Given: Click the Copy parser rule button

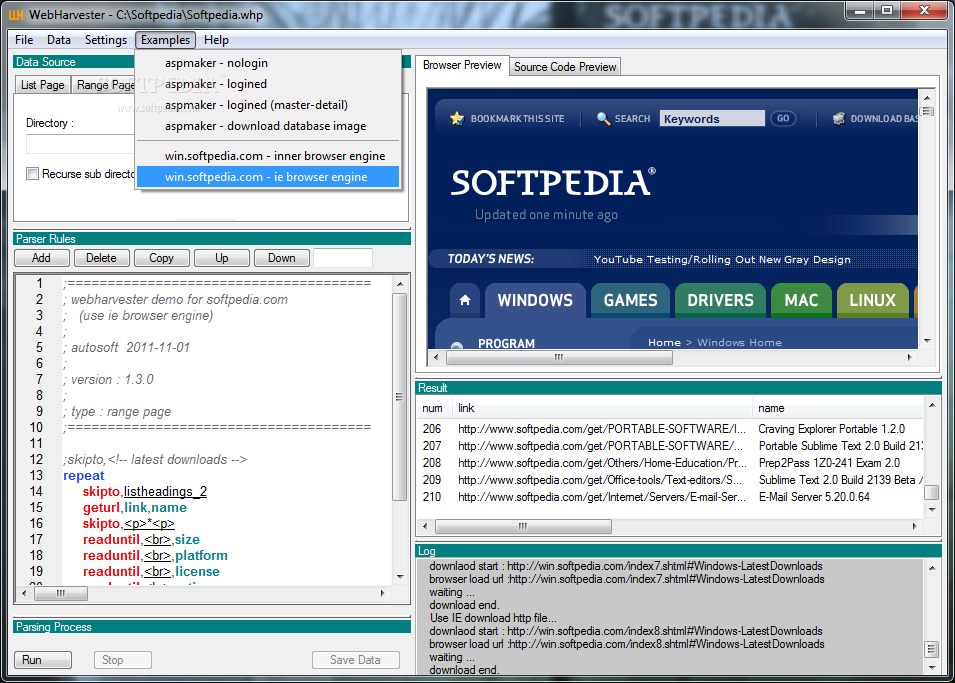Looking at the screenshot, I should pyautogui.click(x=161, y=258).
